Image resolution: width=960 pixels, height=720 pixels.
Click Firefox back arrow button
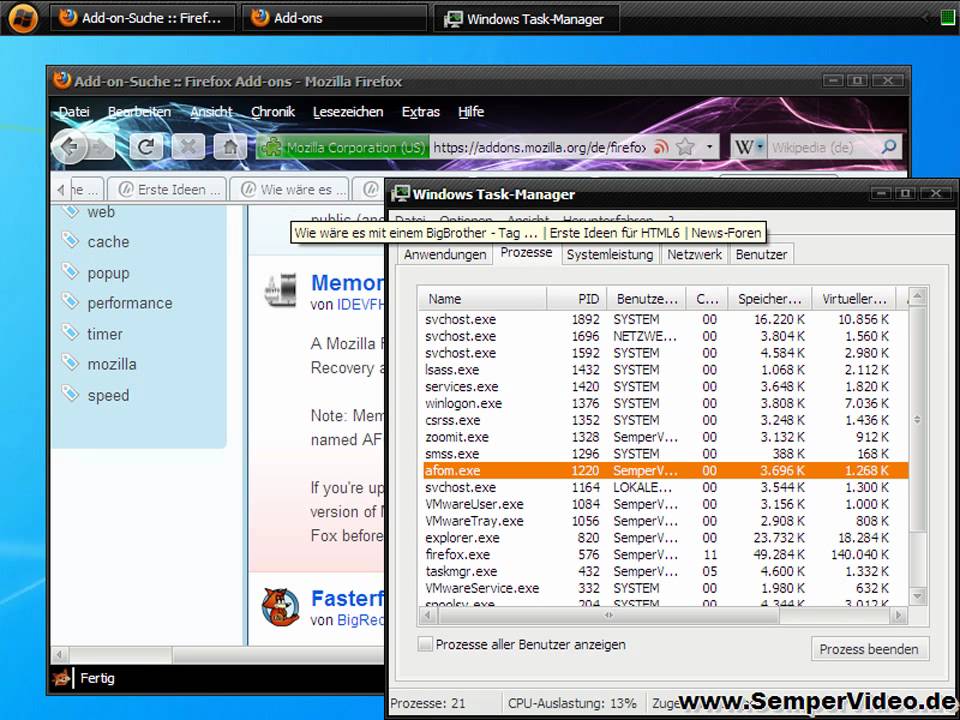[x=69, y=147]
